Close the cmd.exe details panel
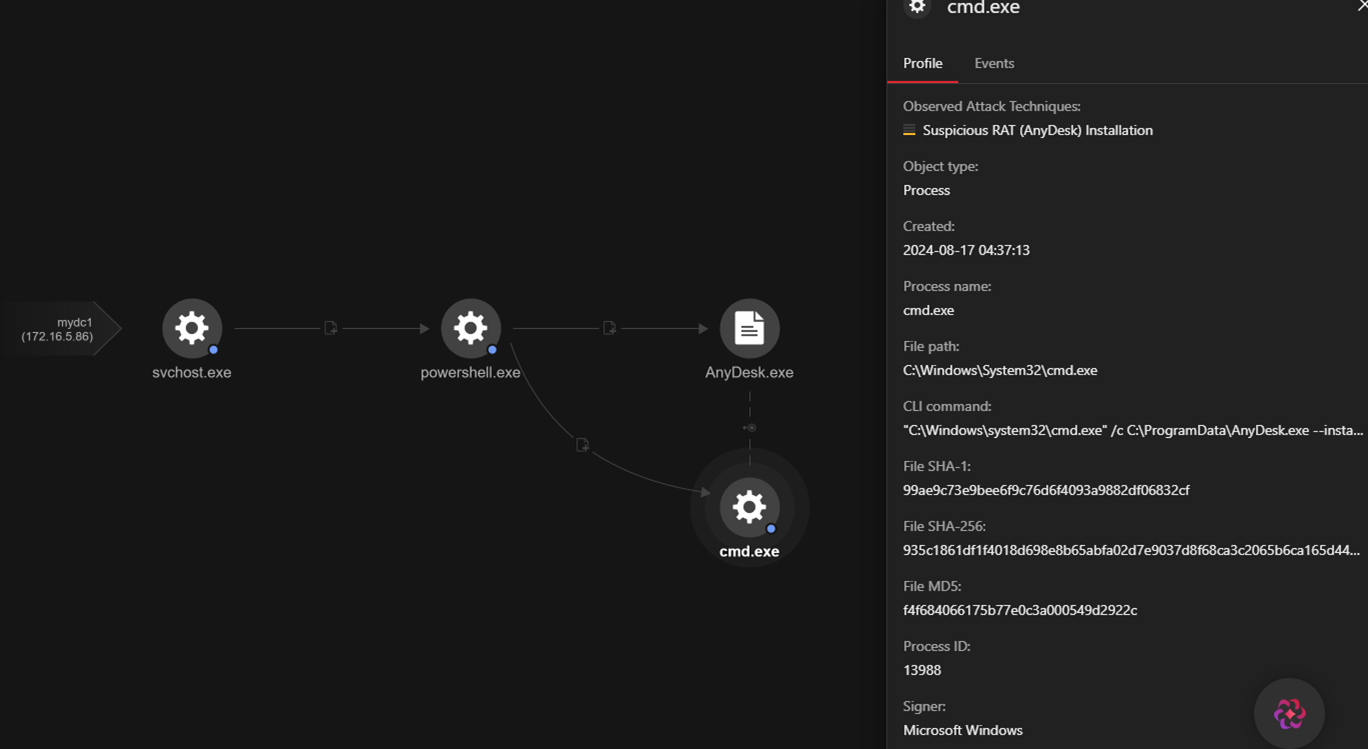1368x749 pixels. (1361, 6)
